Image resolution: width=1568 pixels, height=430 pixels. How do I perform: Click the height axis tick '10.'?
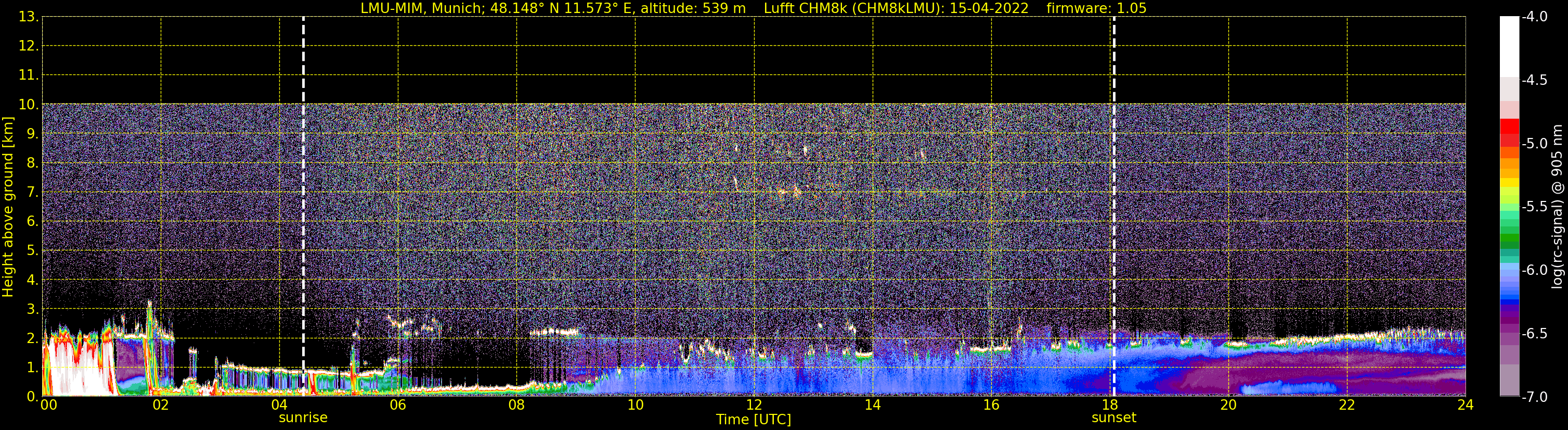tap(29, 104)
